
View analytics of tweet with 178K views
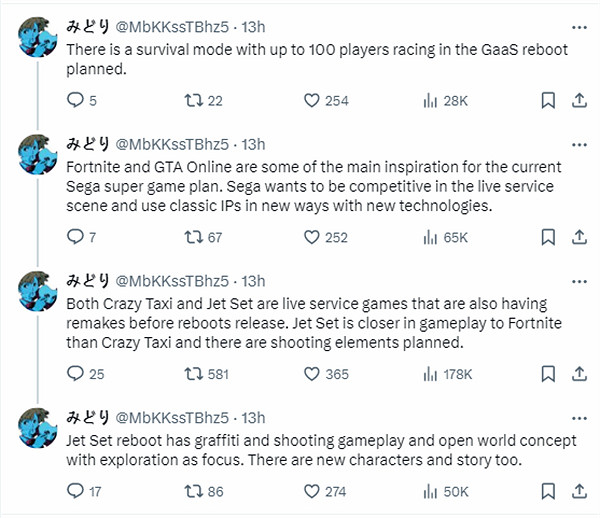coord(432,374)
